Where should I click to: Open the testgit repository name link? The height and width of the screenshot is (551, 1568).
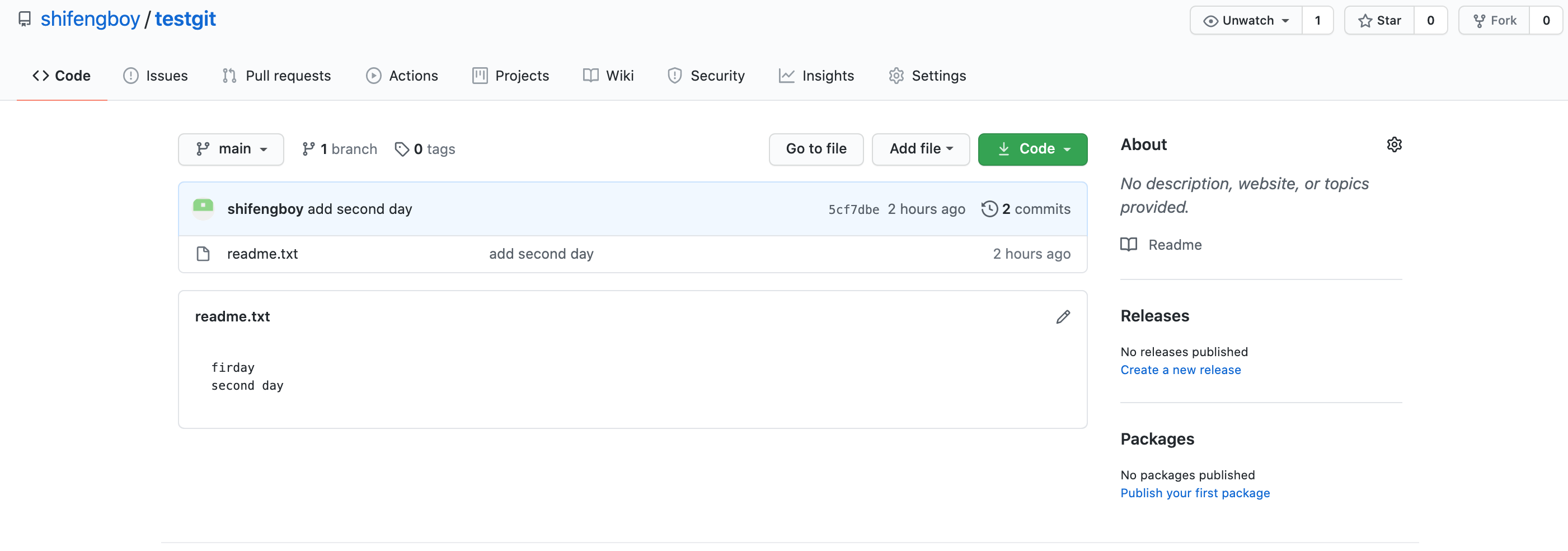185,20
